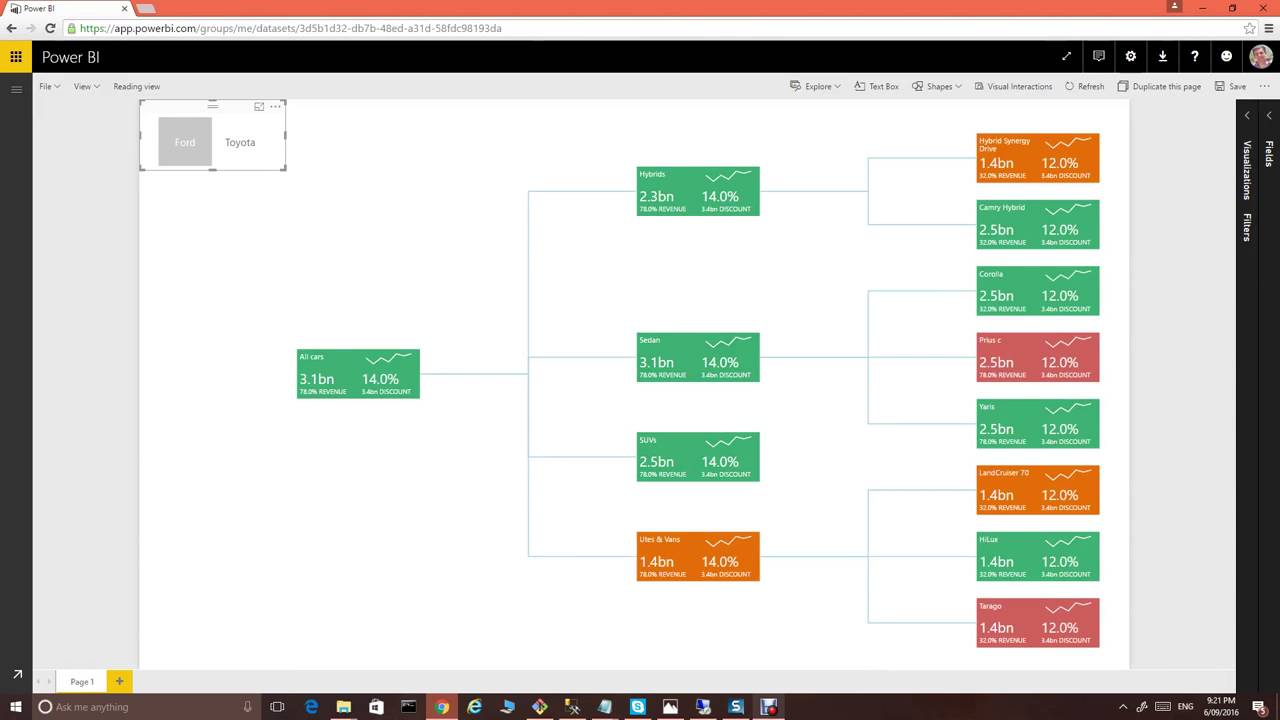Refresh the report visuals
The height and width of the screenshot is (720, 1280).
[x=1084, y=87]
